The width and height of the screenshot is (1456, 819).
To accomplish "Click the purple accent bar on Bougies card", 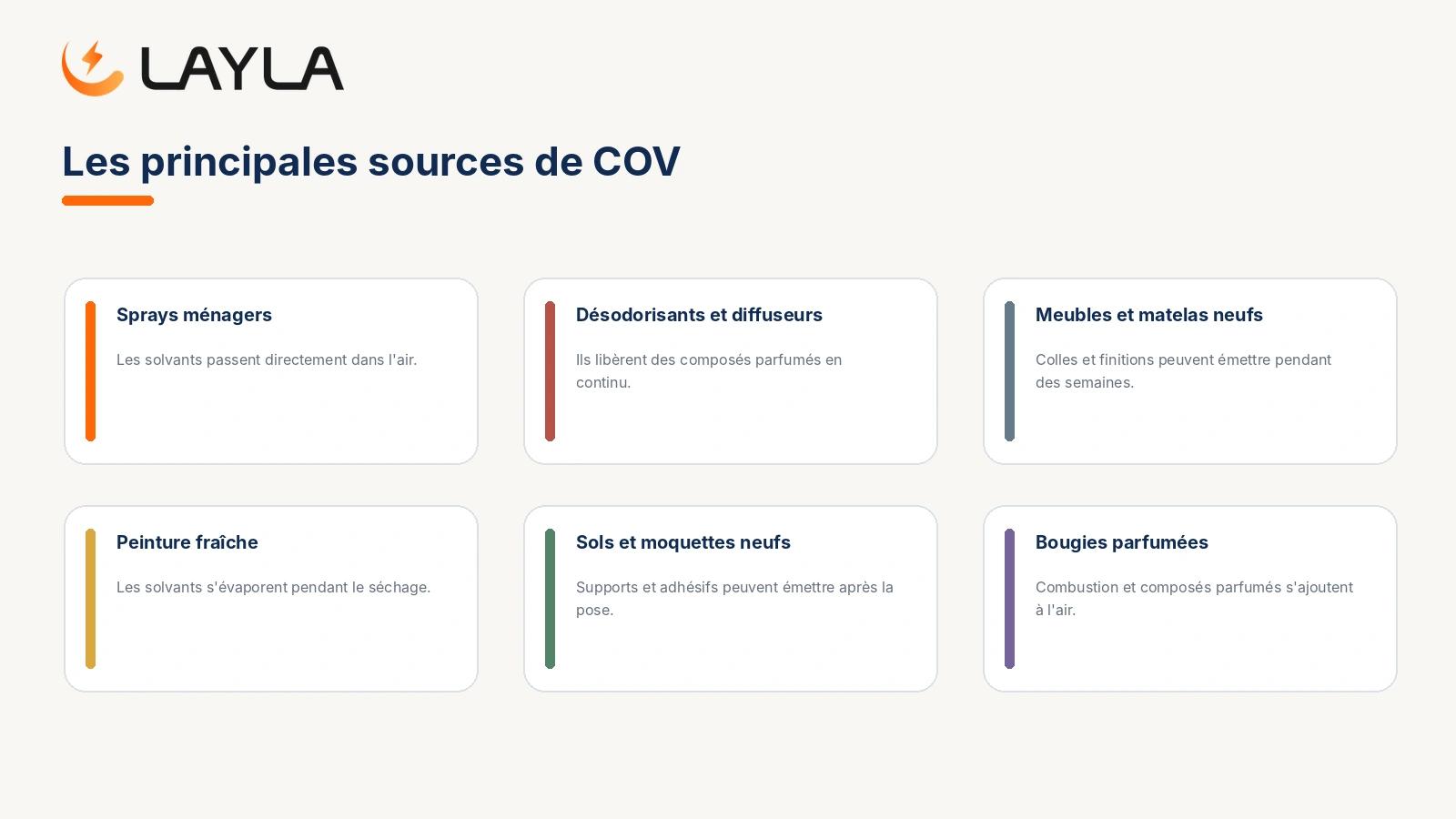I will (x=1009, y=599).
